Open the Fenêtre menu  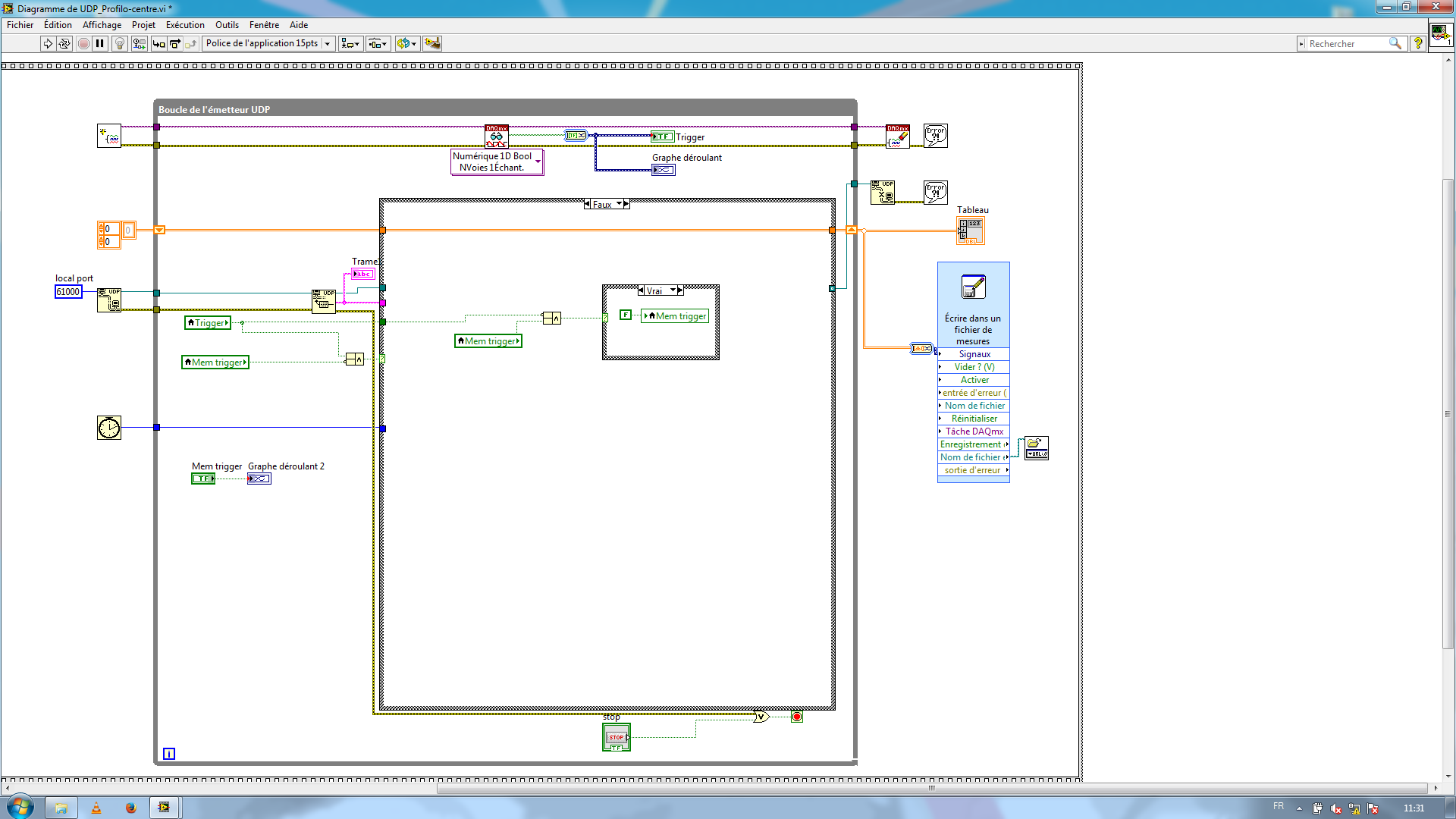point(264,25)
